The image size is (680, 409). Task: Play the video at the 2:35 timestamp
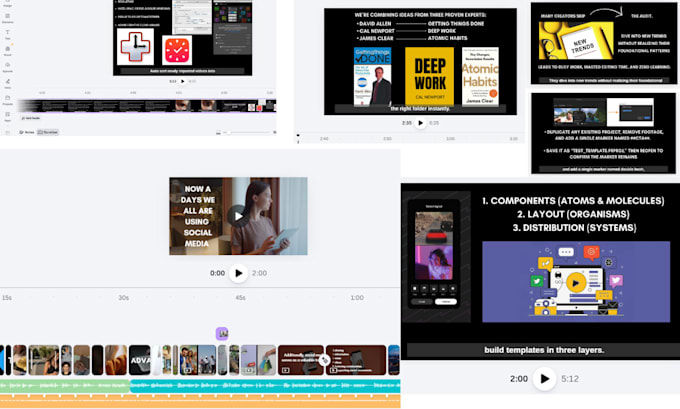(x=420, y=123)
